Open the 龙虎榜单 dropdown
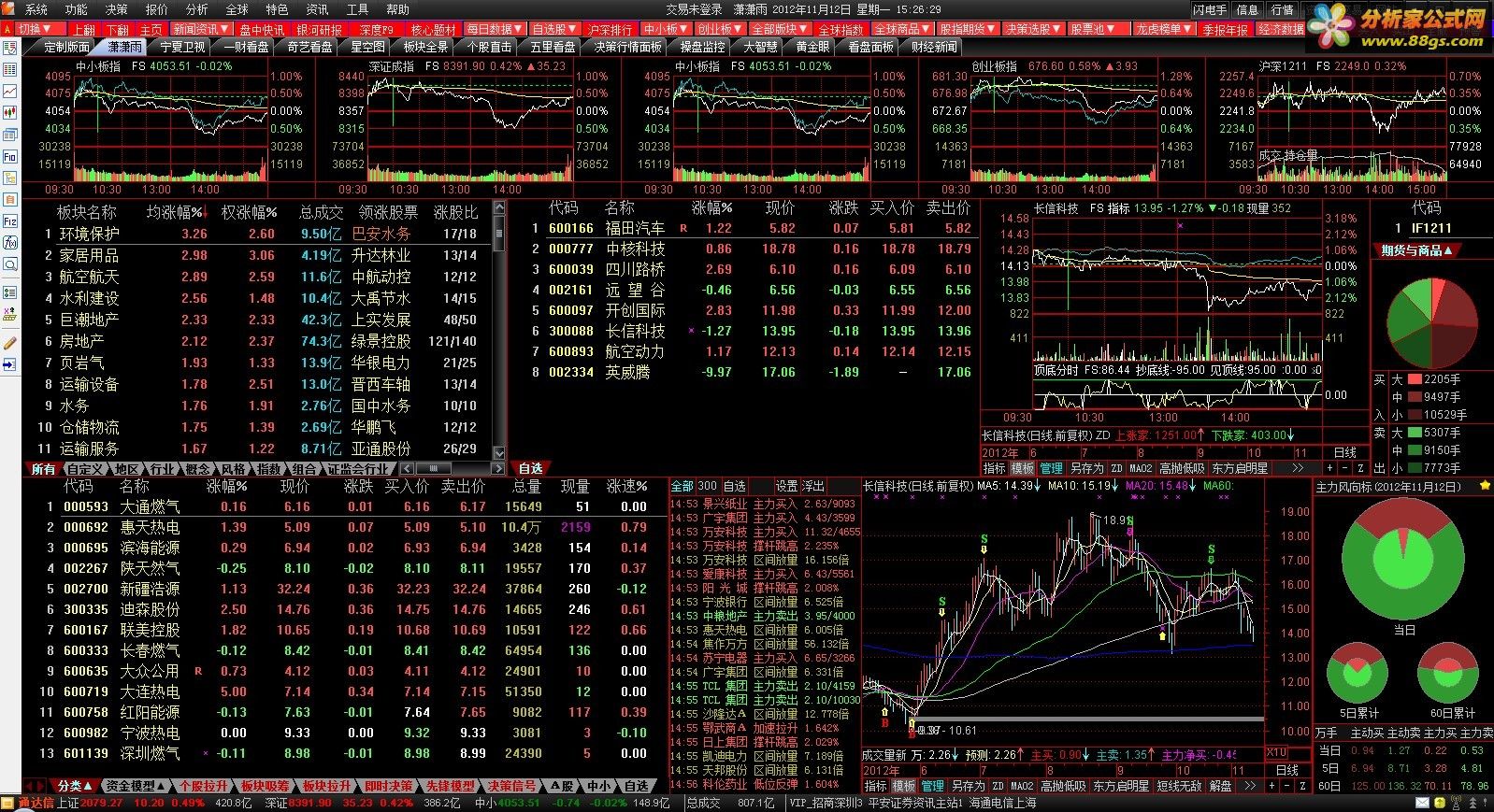This screenshot has width=1494, height=812. point(1164,29)
